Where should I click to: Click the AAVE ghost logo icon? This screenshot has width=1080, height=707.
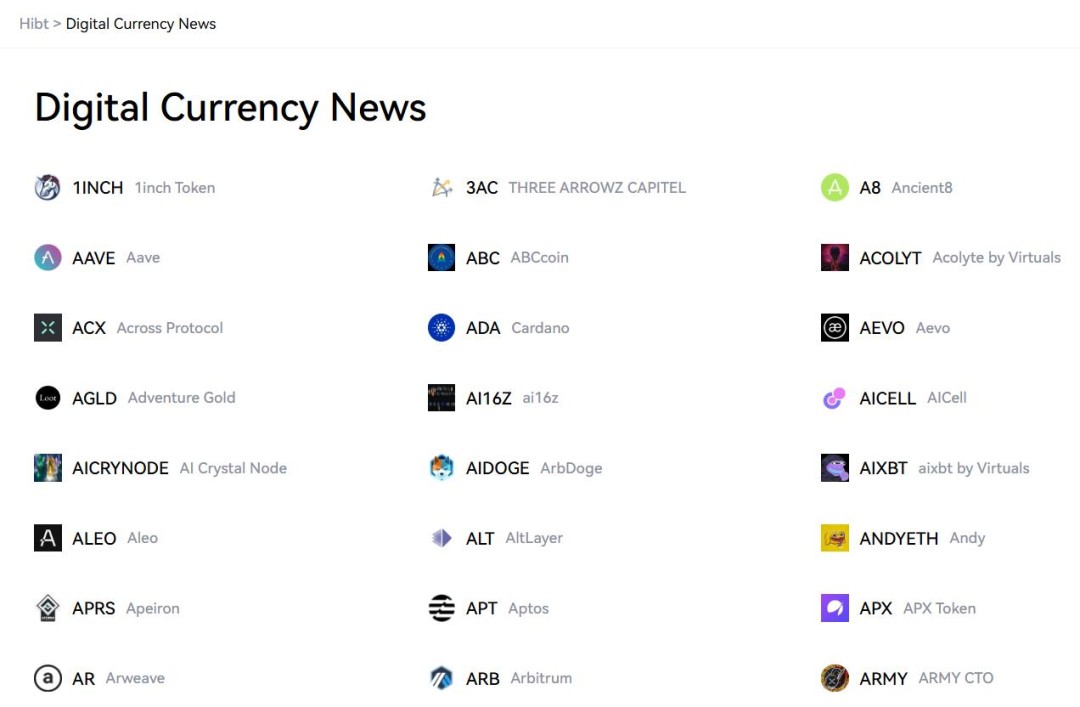(x=48, y=258)
